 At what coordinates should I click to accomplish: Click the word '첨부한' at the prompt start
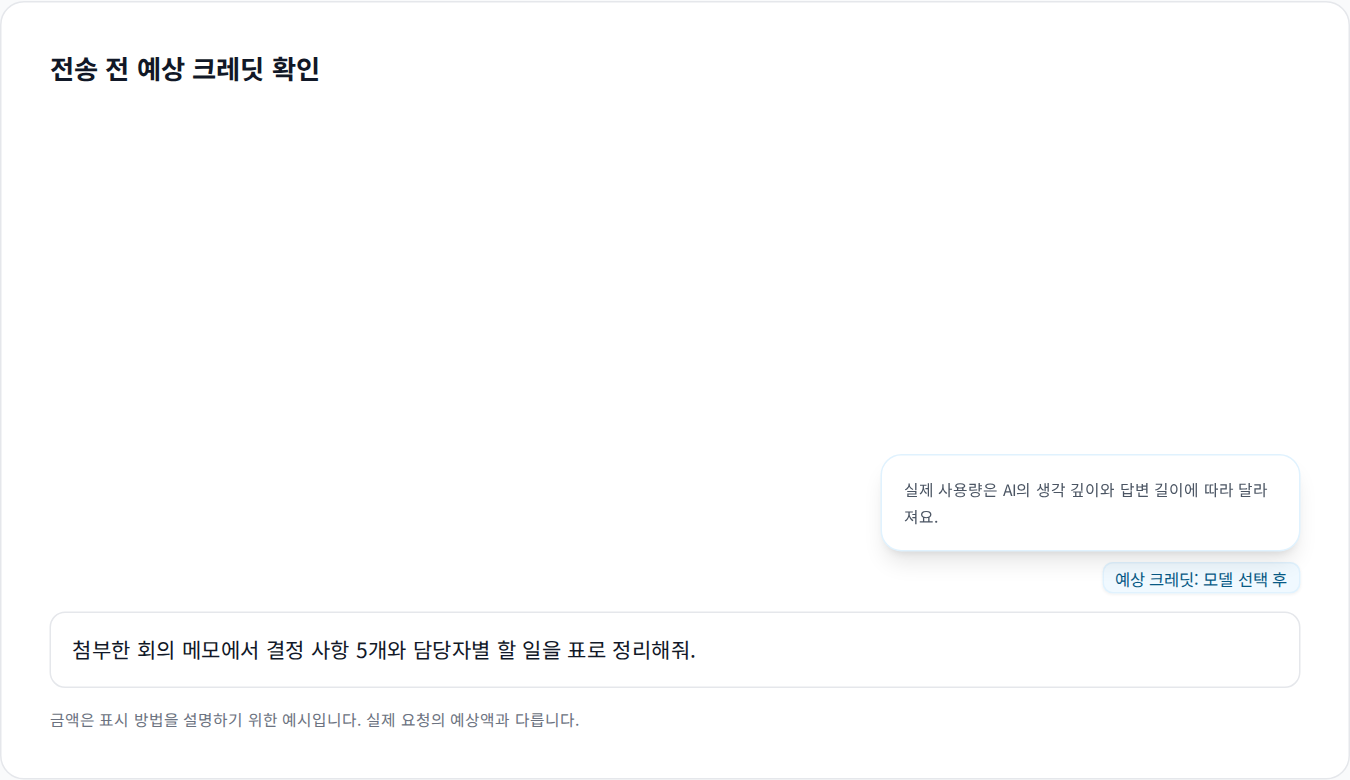pos(100,650)
